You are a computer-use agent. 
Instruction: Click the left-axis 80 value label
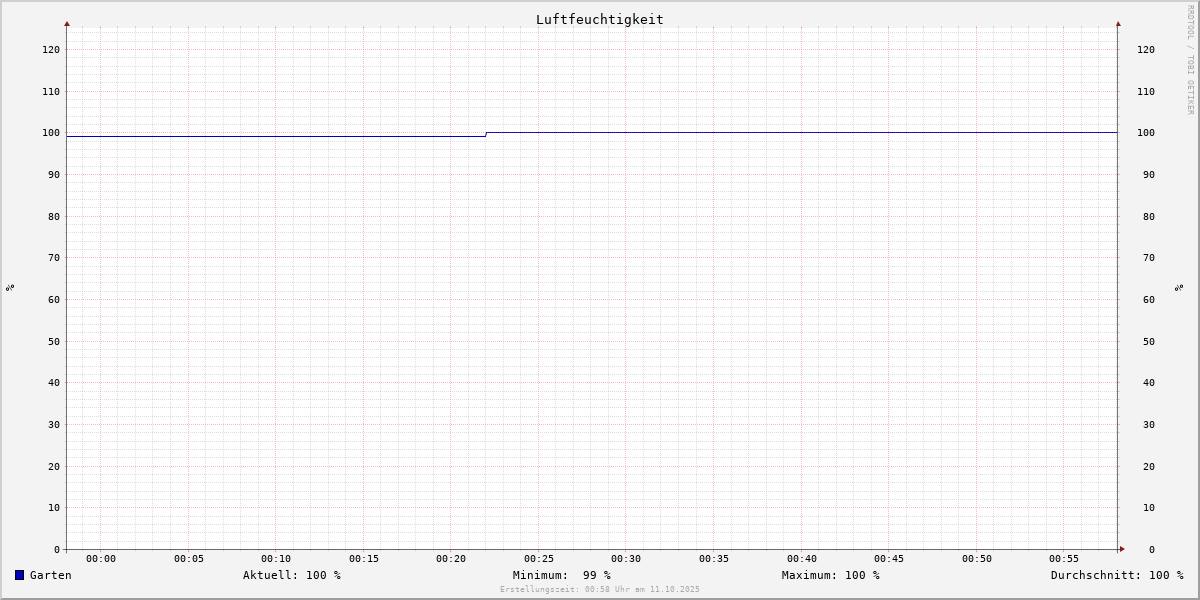[54, 216]
